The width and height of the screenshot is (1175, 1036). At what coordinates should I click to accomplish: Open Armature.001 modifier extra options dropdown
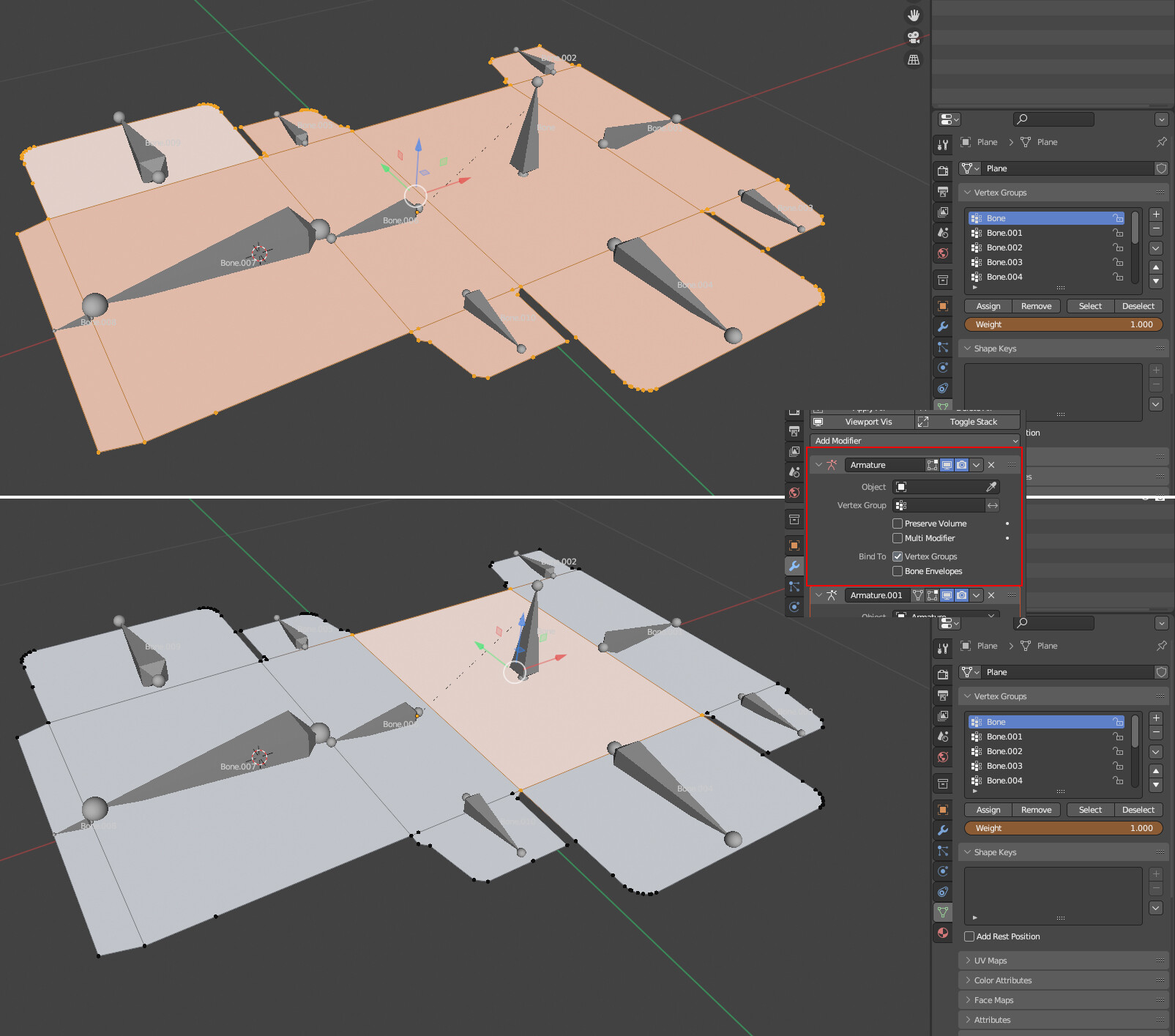[x=977, y=595]
